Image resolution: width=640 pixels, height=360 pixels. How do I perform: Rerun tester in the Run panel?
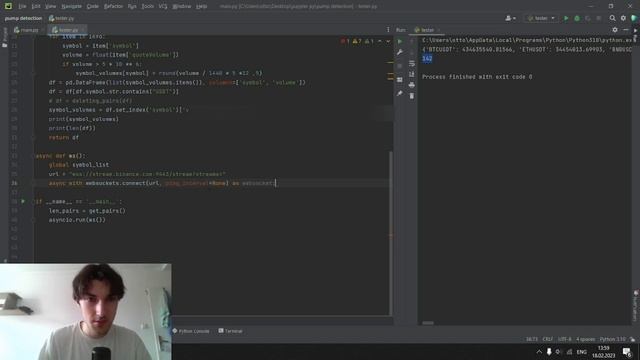[x=400, y=41]
